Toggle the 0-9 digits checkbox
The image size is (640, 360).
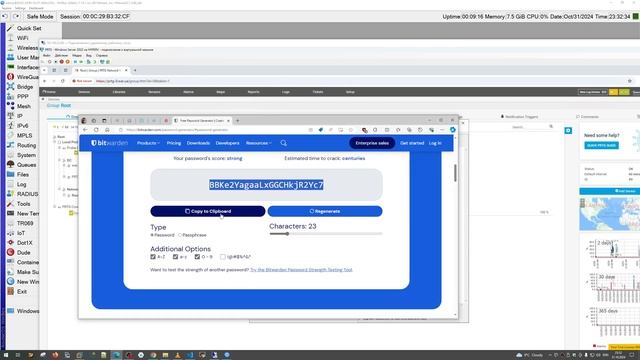197,257
